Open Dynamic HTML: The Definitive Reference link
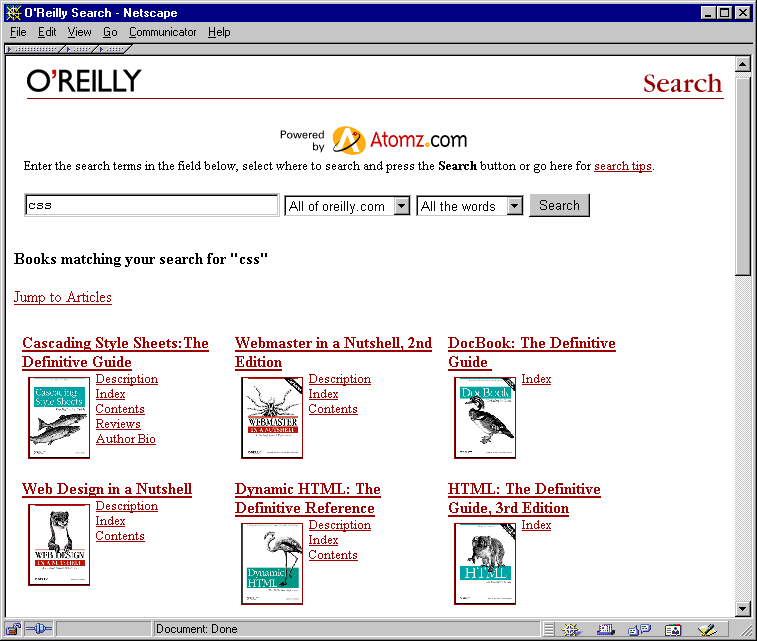 (x=308, y=499)
